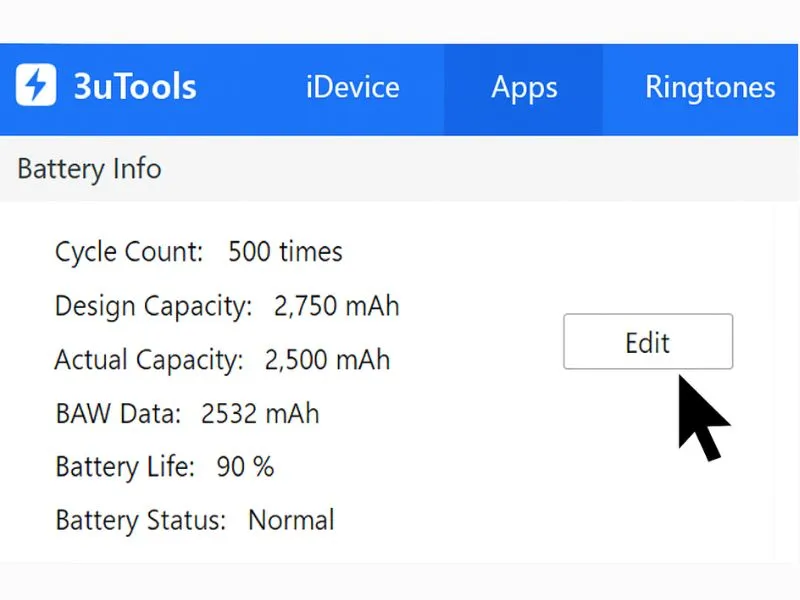
Task: Click the Cycle Count label
Action: tap(129, 252)
